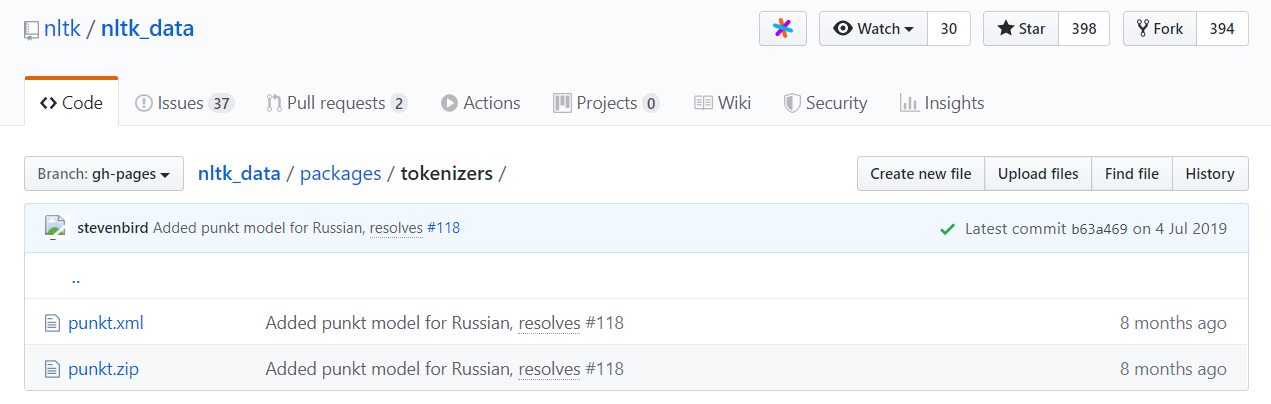The image size is (1271, 404).
Task: Click the Create new file button
Action: (920, 174)
